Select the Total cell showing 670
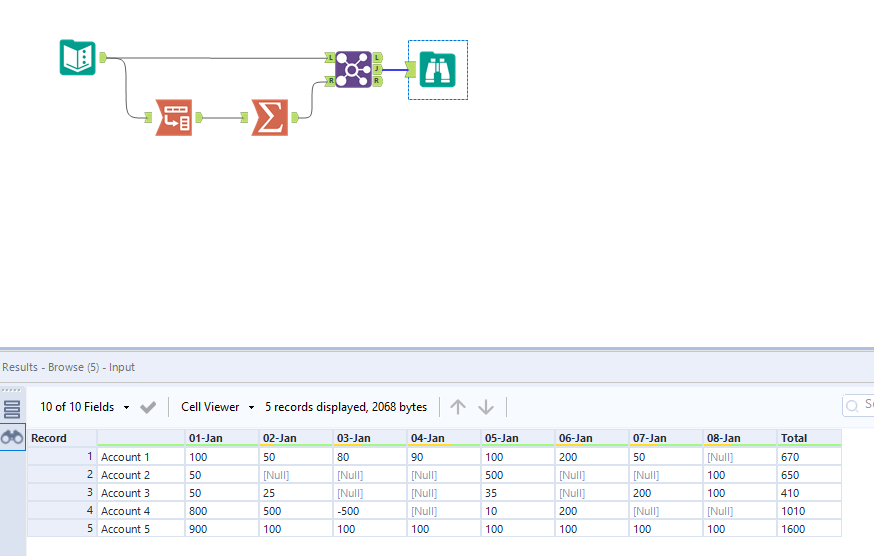Viewport: 874px width, 556px height. pyautogui.click(x=809, y=457)
